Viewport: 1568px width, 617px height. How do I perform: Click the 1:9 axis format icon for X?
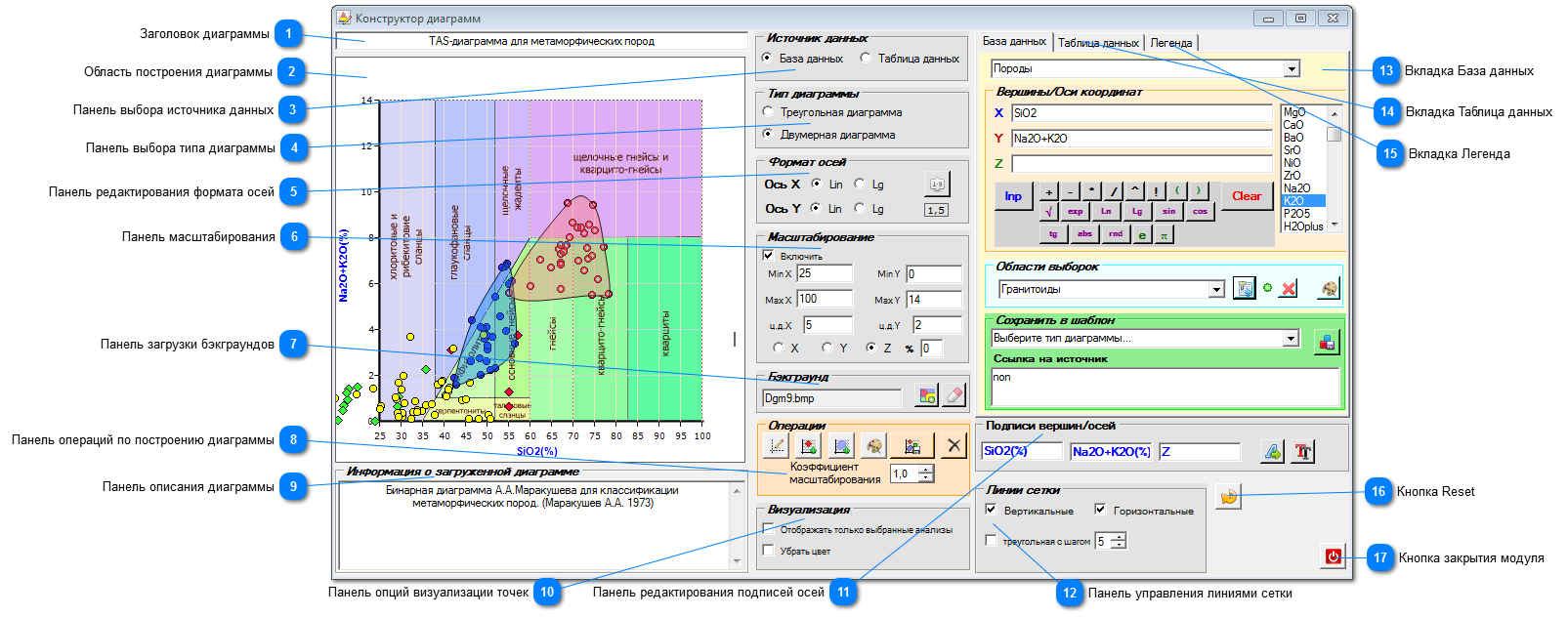[937, 184]
